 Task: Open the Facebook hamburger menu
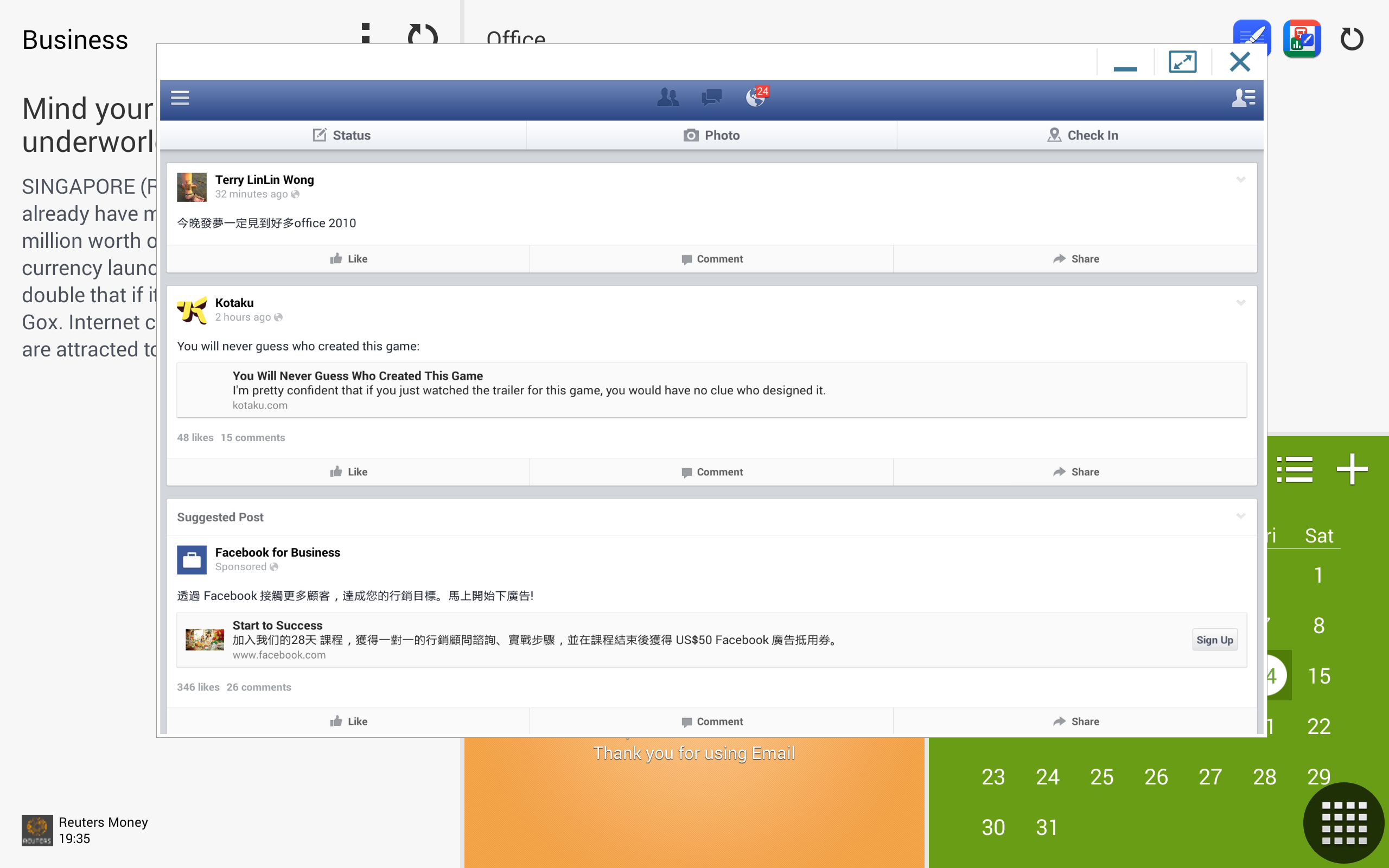point(180,98)
